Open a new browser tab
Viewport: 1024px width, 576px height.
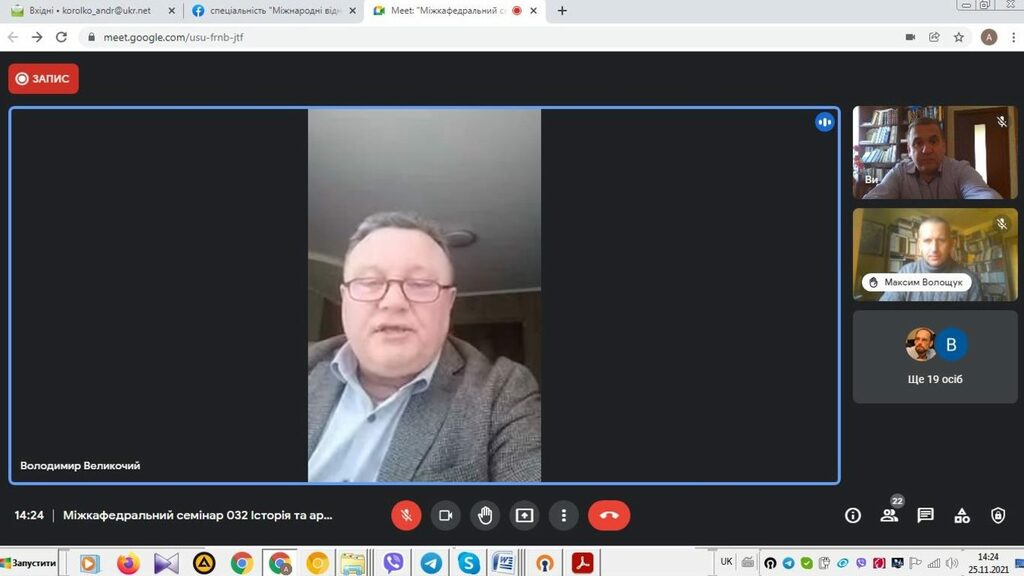click(x=562, y=10)
